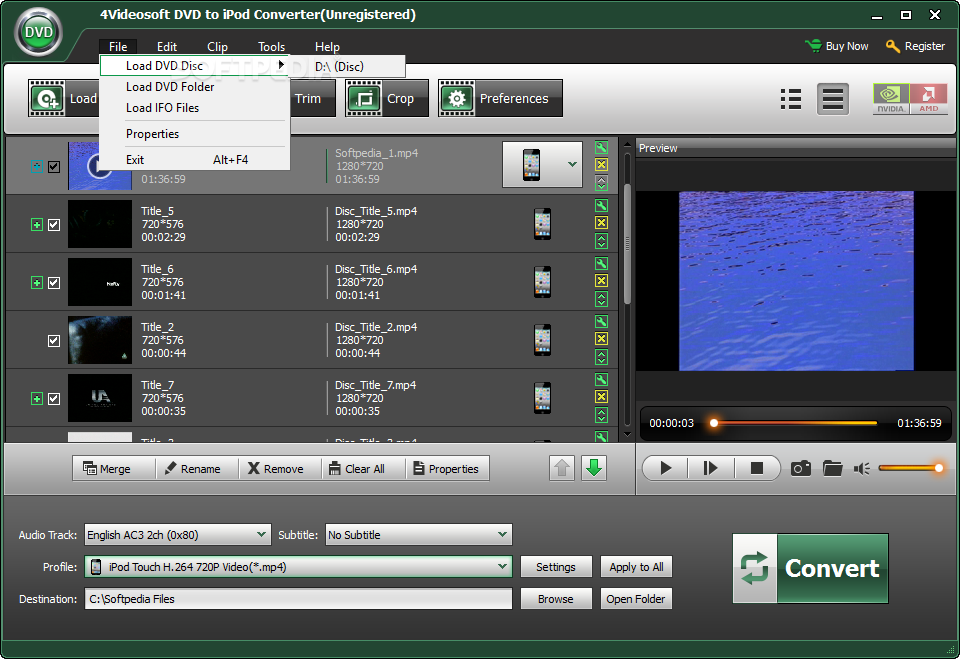This screenshot has width=960, height=659.
Task: Select D:\ (Disc) submenu entry
Action: pos(347,66)
